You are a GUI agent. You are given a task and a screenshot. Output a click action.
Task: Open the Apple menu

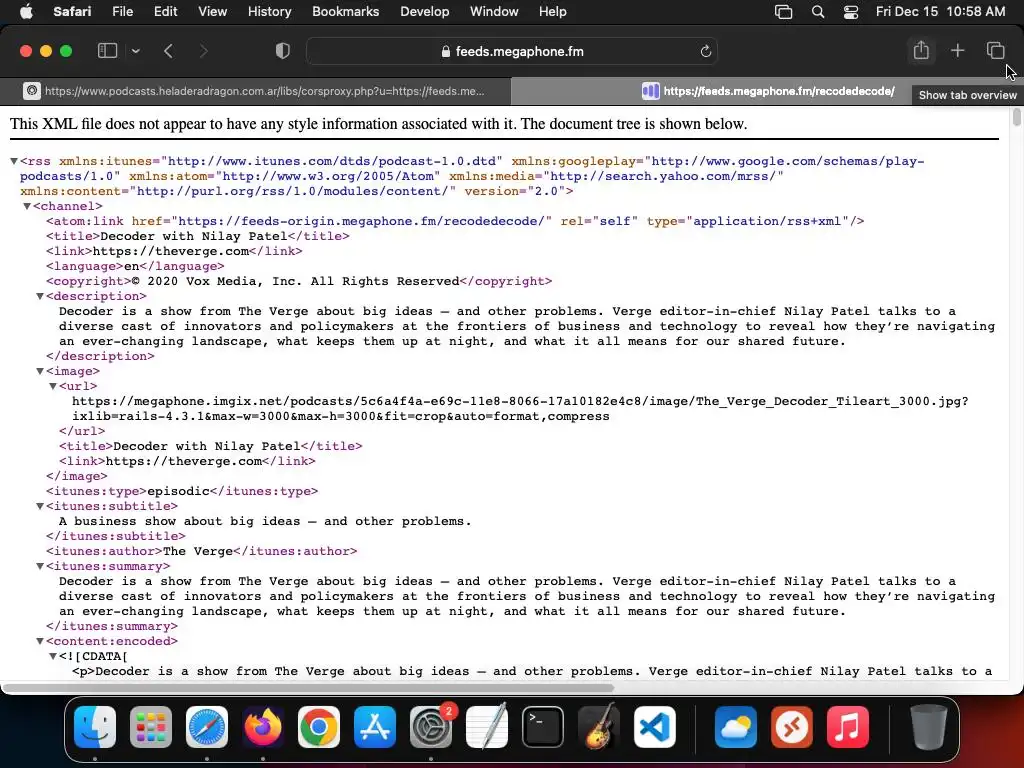click(26, 11)
